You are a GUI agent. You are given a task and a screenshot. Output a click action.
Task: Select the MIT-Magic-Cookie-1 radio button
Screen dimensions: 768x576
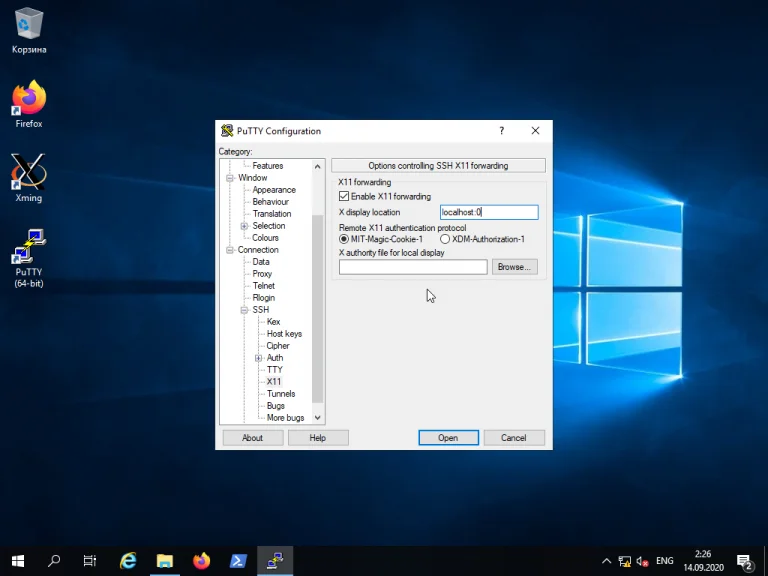pyautogui.click(x=345, y=239)
